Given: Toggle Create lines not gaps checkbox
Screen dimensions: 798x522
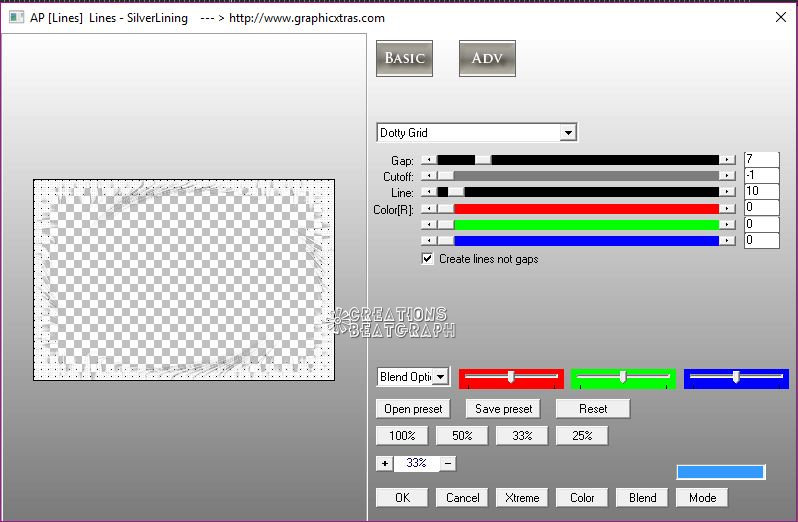Looking at the screenshot, I should [x=428, y=259].
